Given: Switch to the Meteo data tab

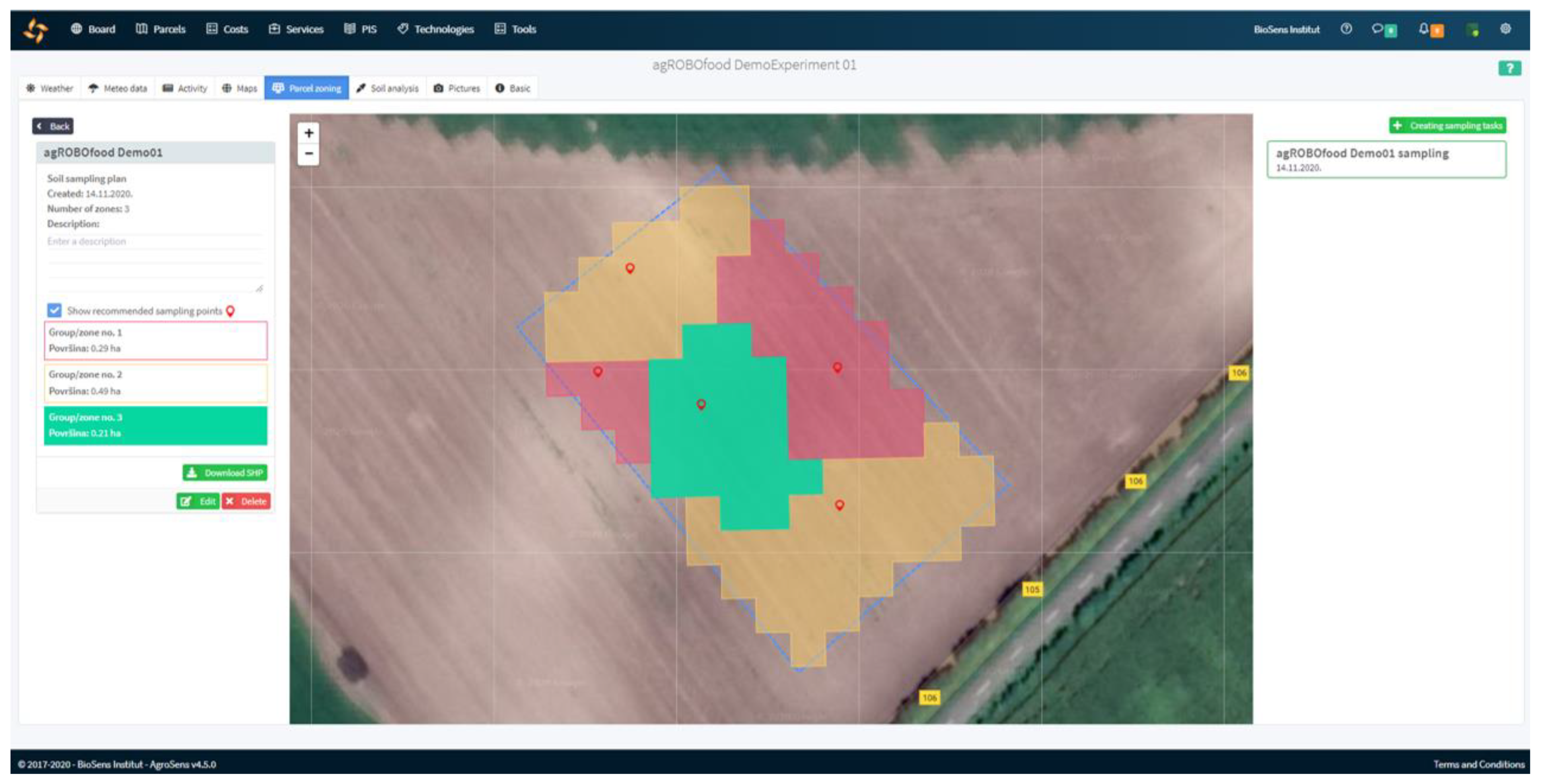Looking at the screenshot, I should point(118,88).
